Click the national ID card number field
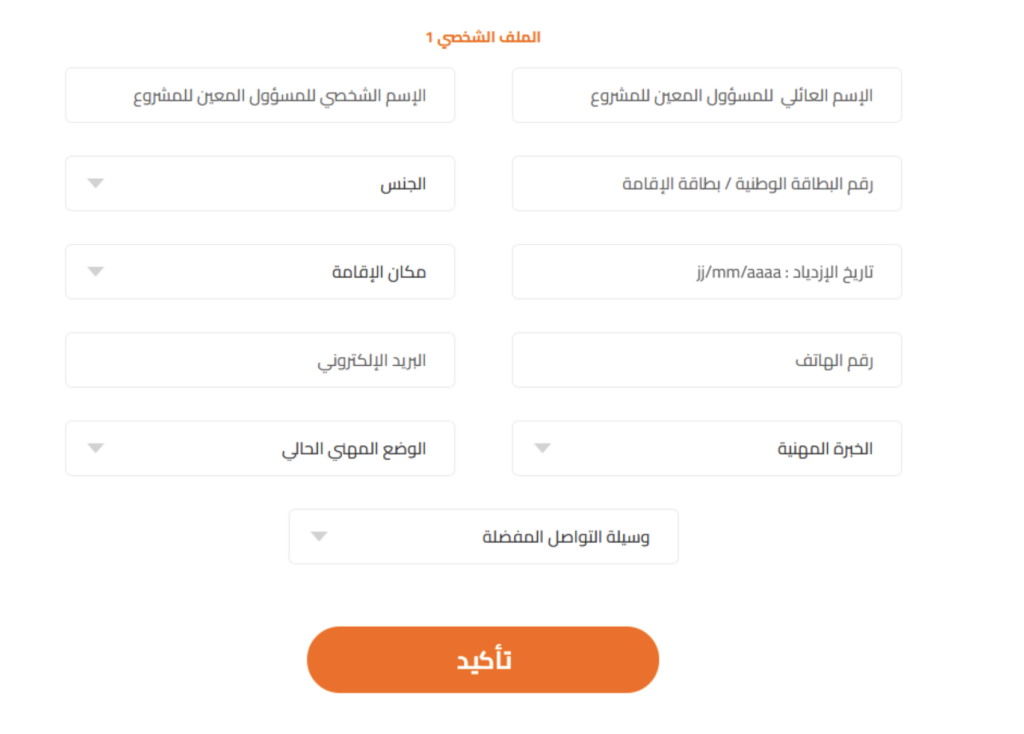This screenshot has width=1024, height=734. [706, 184]
